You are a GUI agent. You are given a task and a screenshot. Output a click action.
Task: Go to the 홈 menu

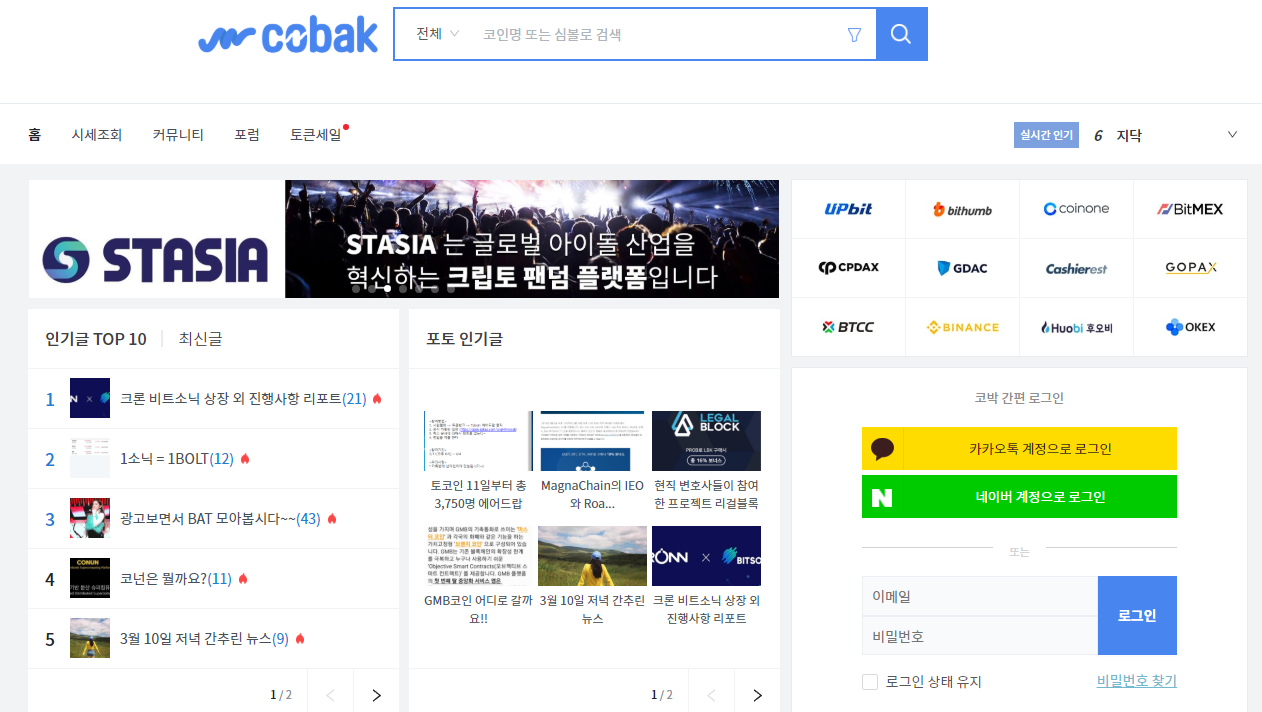35,135
